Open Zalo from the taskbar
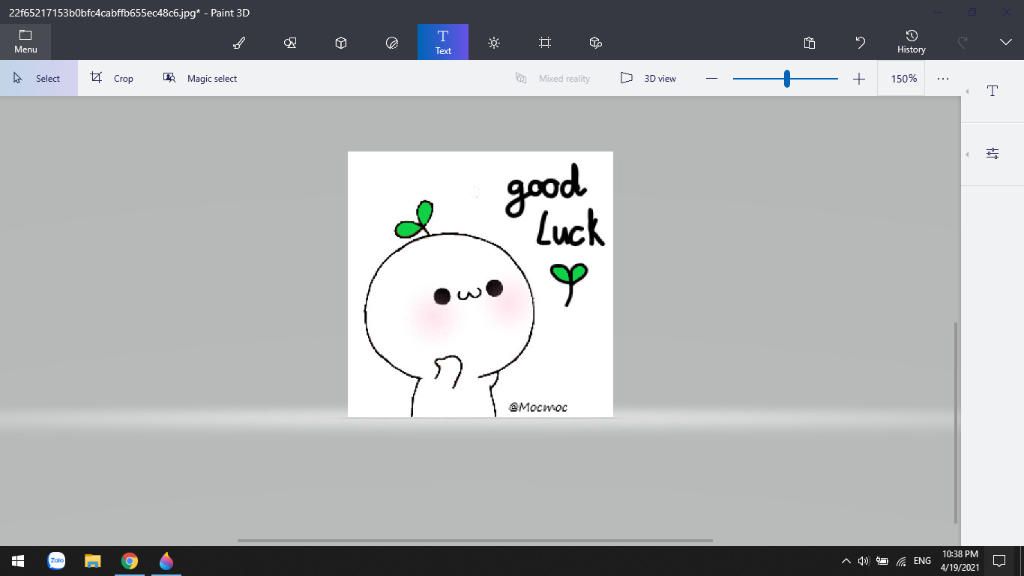 pyautogui.click(x=56, y=561)
